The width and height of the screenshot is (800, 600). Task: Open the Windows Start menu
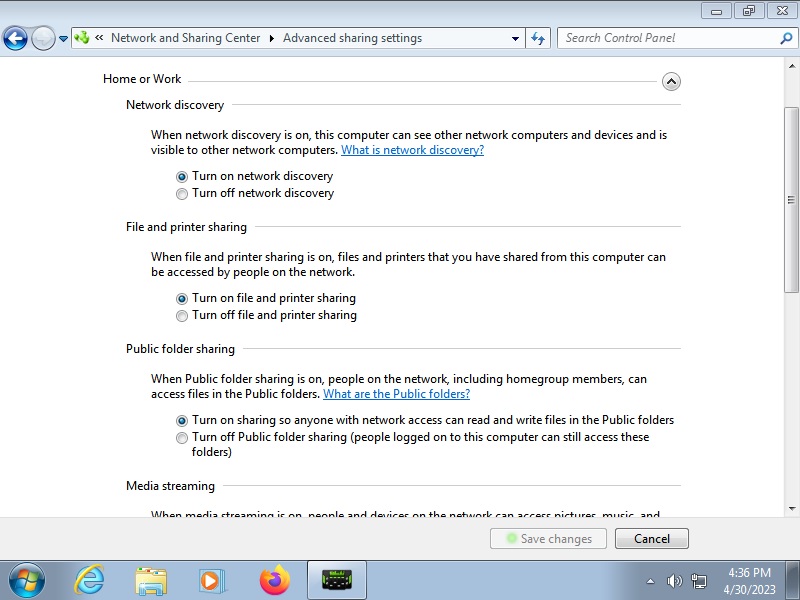coord(26,580)
